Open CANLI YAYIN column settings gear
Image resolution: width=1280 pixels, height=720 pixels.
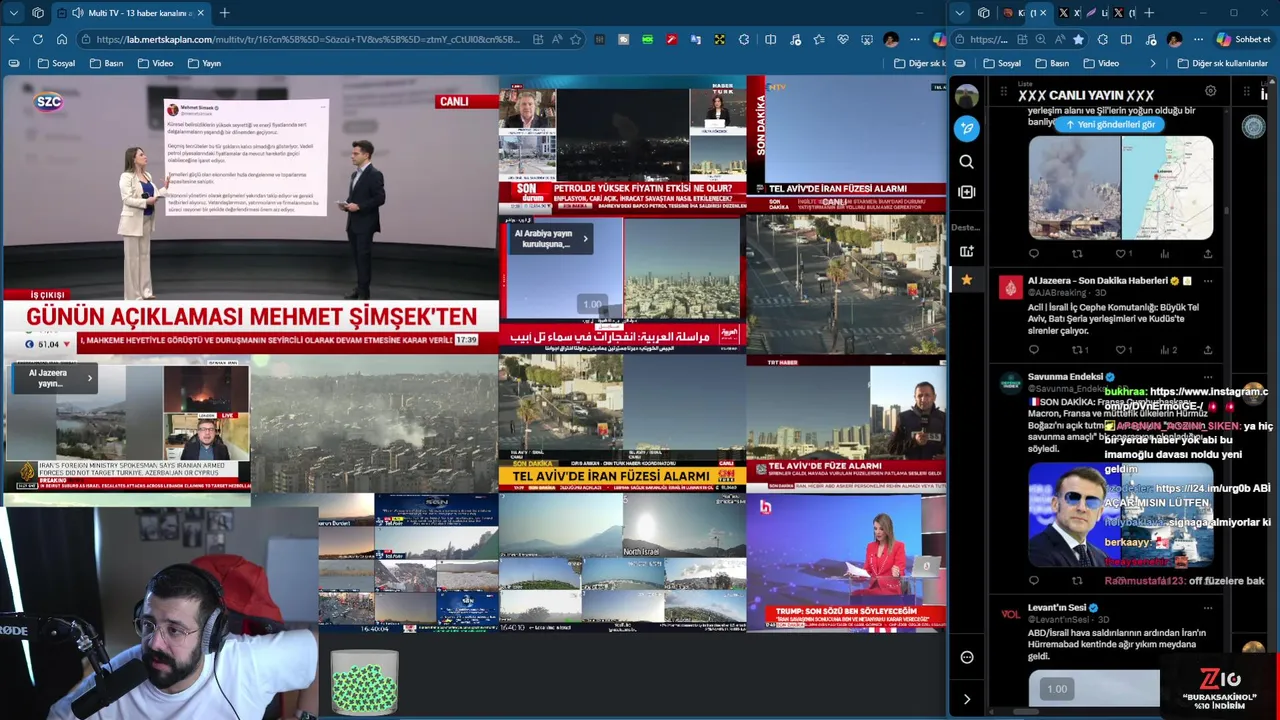click(1210, 91)
